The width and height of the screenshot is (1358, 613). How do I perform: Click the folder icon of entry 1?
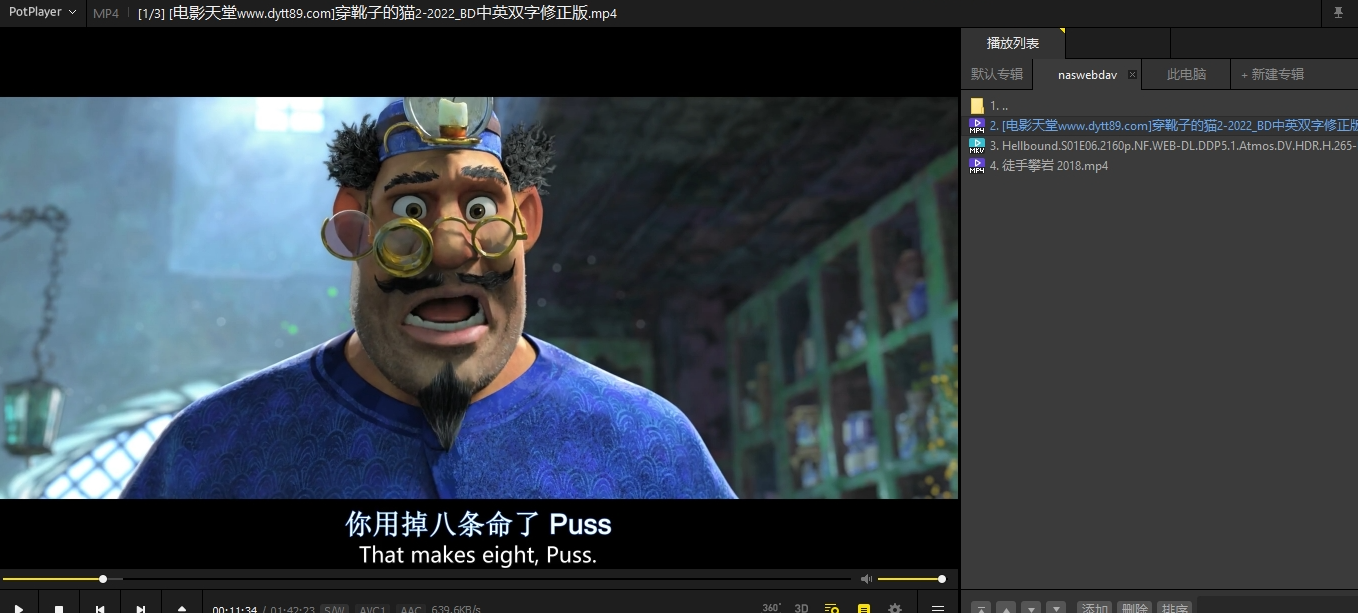coord(977,105)
